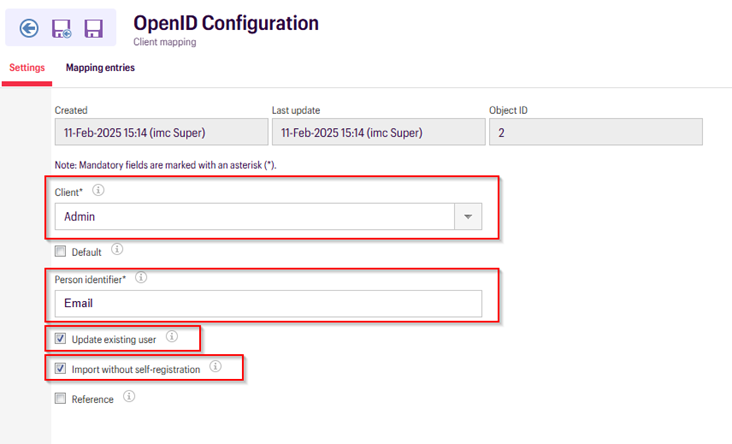This screenshot has height=444, width=732.
Task: Click the back arrow icon
Action: click(x=29, y=28)
